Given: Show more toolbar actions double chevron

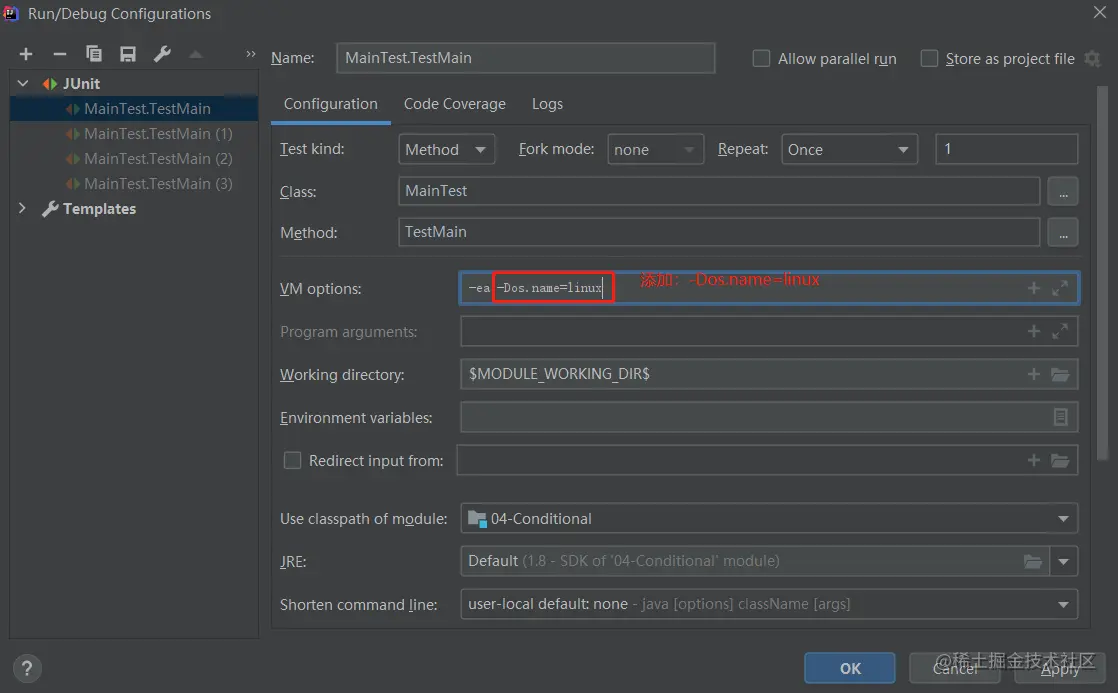Looking at the screenshot, I should point(250,54).
